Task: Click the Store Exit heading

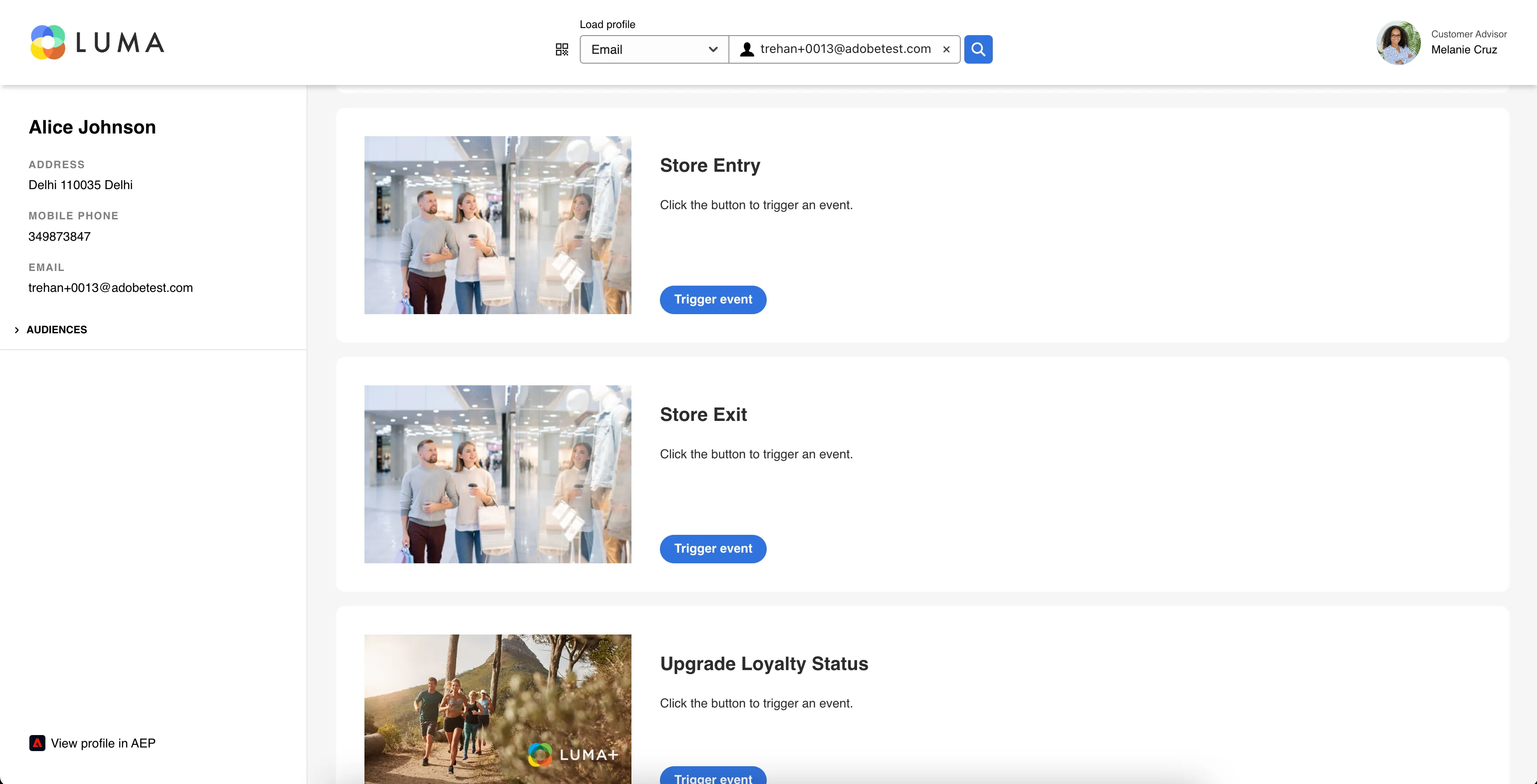Action: [x=704, y=415]
